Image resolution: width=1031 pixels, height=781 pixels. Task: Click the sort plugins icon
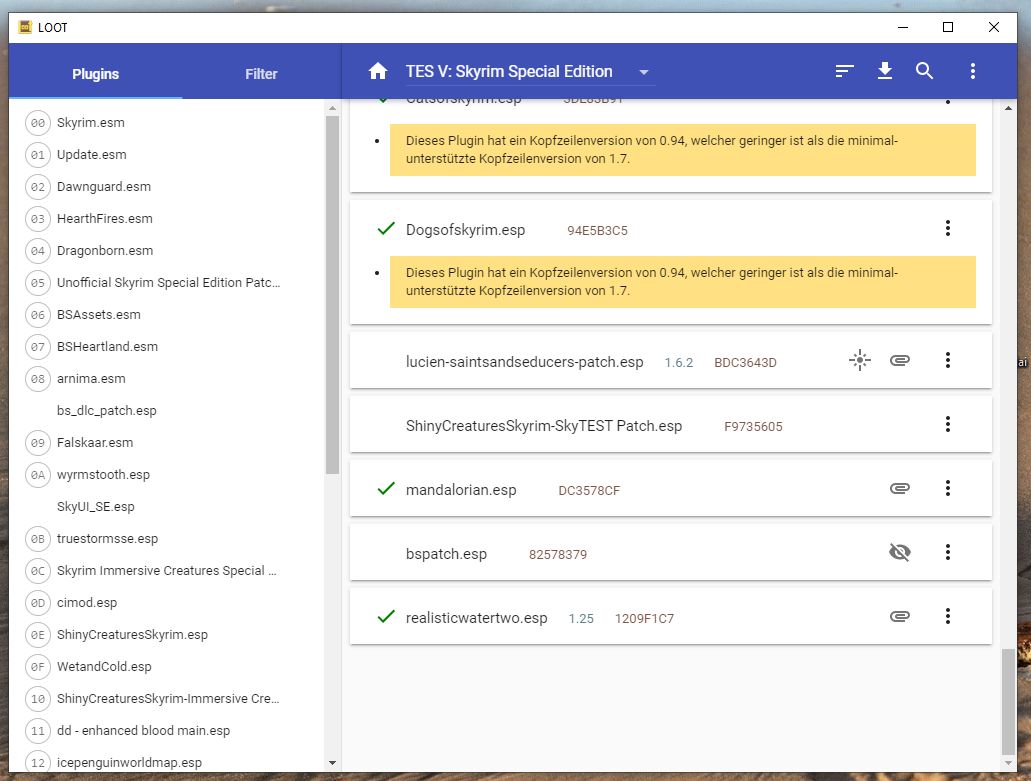tap(845, 71)
